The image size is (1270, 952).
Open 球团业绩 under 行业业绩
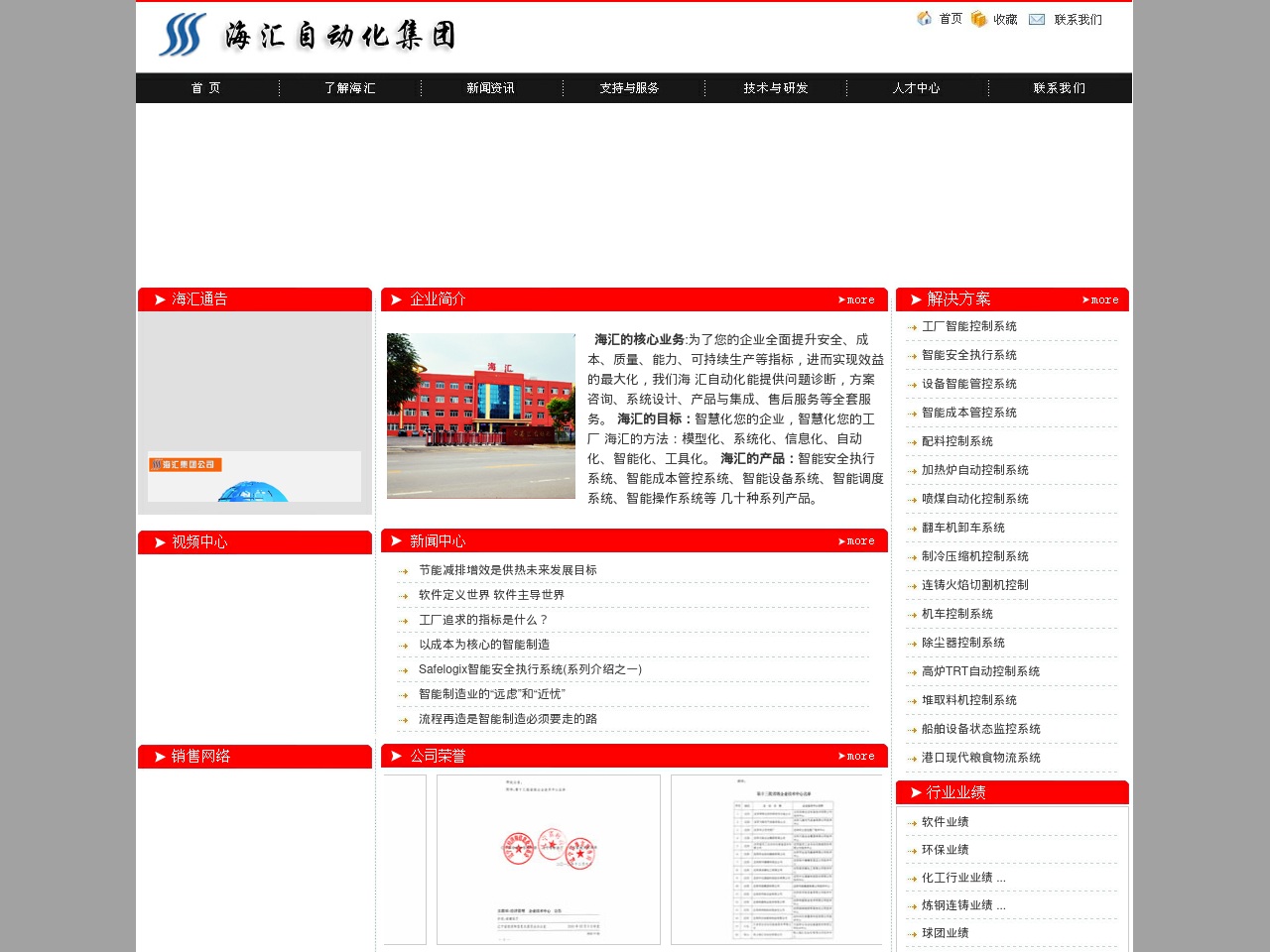[946, 933]
